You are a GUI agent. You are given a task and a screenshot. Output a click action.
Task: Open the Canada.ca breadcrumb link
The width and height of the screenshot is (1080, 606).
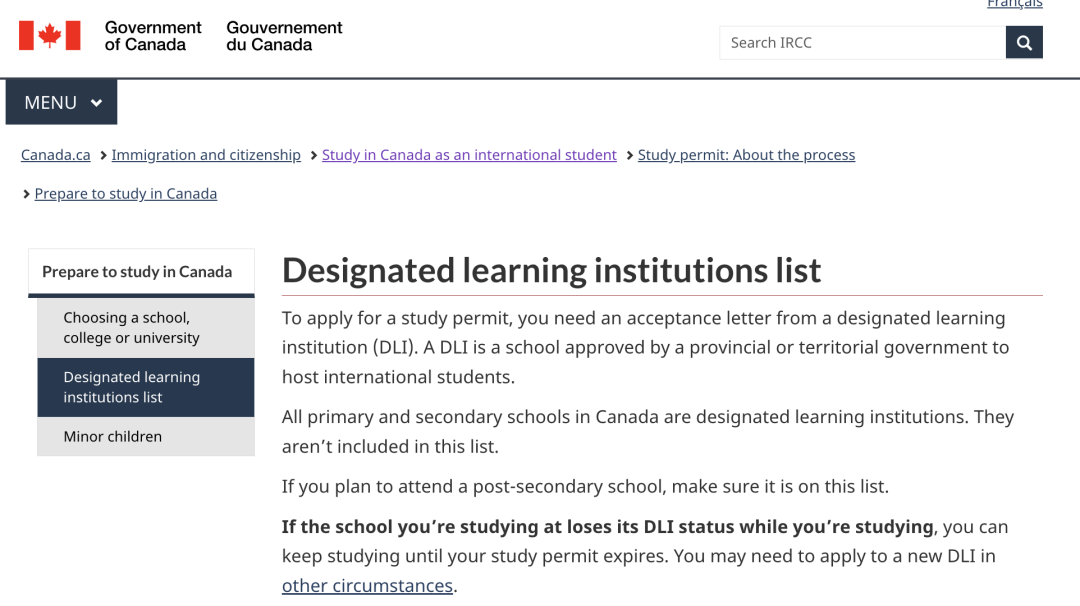click(x=55, y=155)
